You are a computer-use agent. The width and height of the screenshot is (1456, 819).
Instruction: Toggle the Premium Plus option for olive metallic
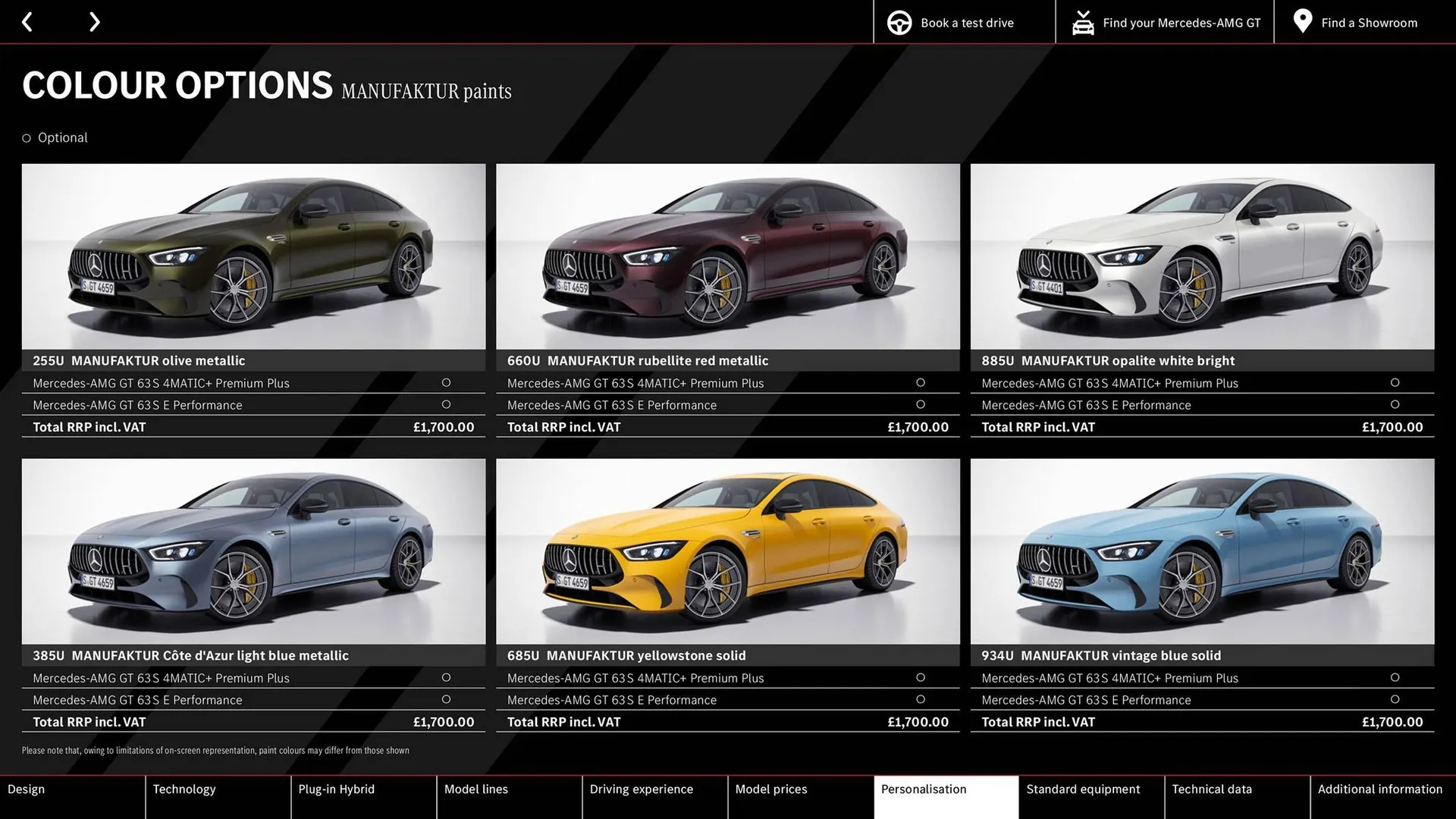[446, 383]
